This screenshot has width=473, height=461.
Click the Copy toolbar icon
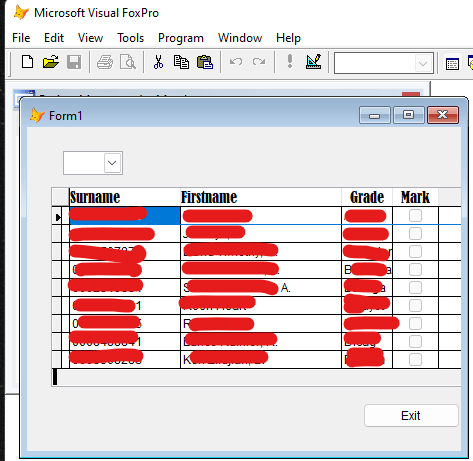(181, 62)
